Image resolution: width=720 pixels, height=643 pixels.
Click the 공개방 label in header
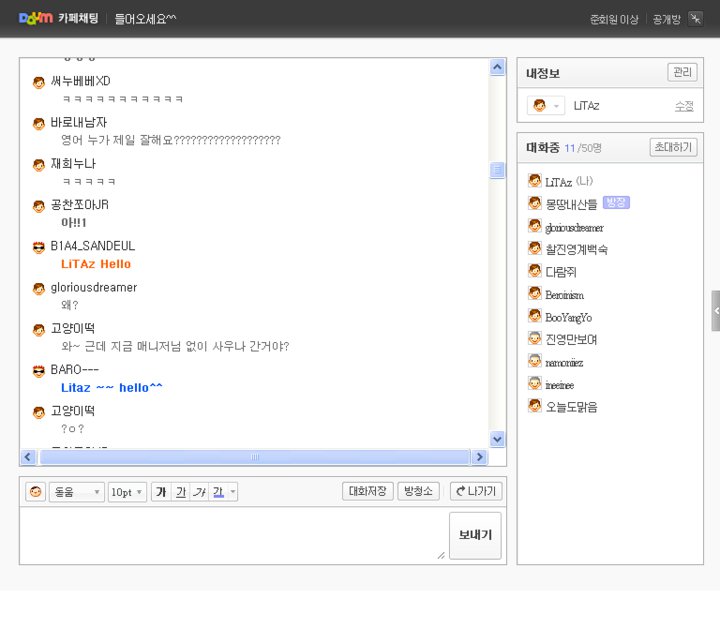pyautogui.click(x=666, y=19)
